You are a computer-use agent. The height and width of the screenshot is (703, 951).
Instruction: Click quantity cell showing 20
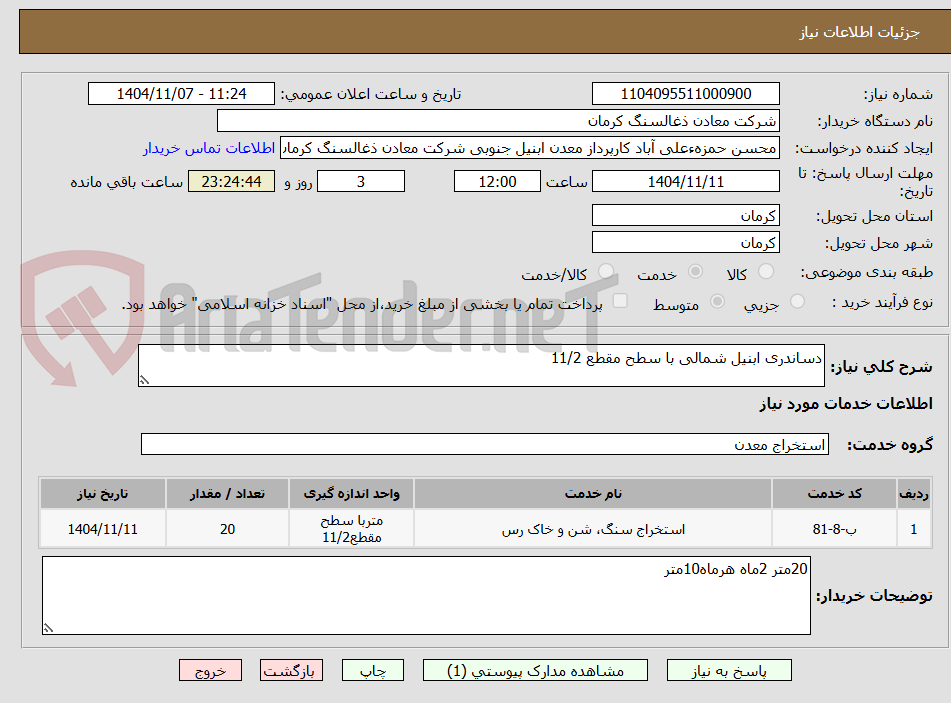tap(227, 529)
